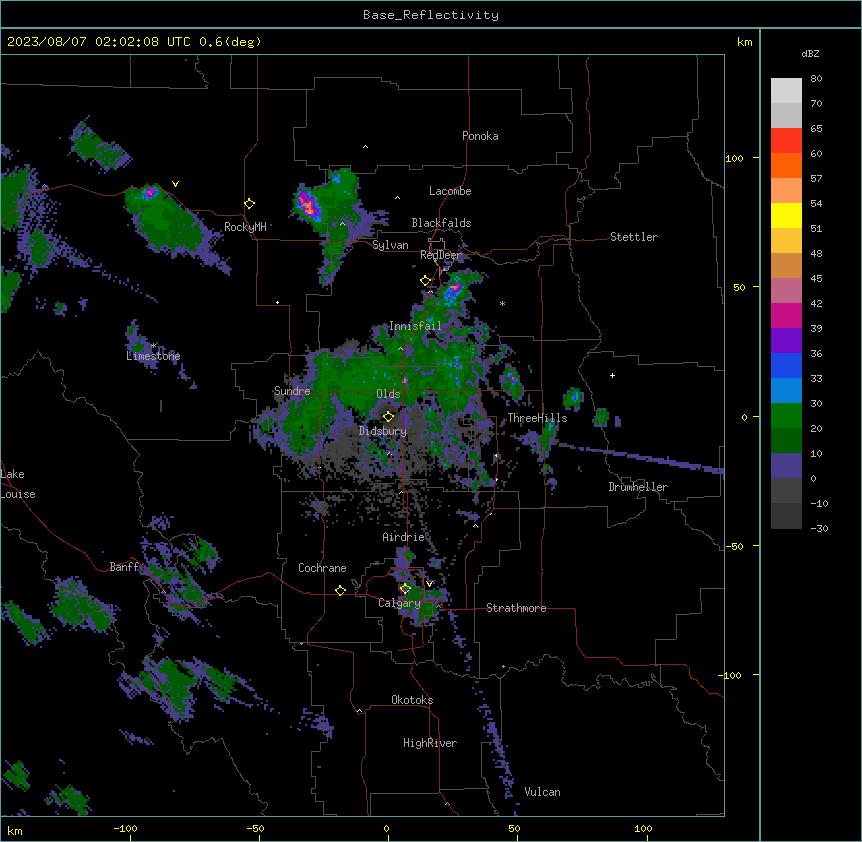Image resolution: width=862 pixels, height=842 pixels.
Task: Click the intense storm cell west of Lacombe
Action: (x=307, y=204)
